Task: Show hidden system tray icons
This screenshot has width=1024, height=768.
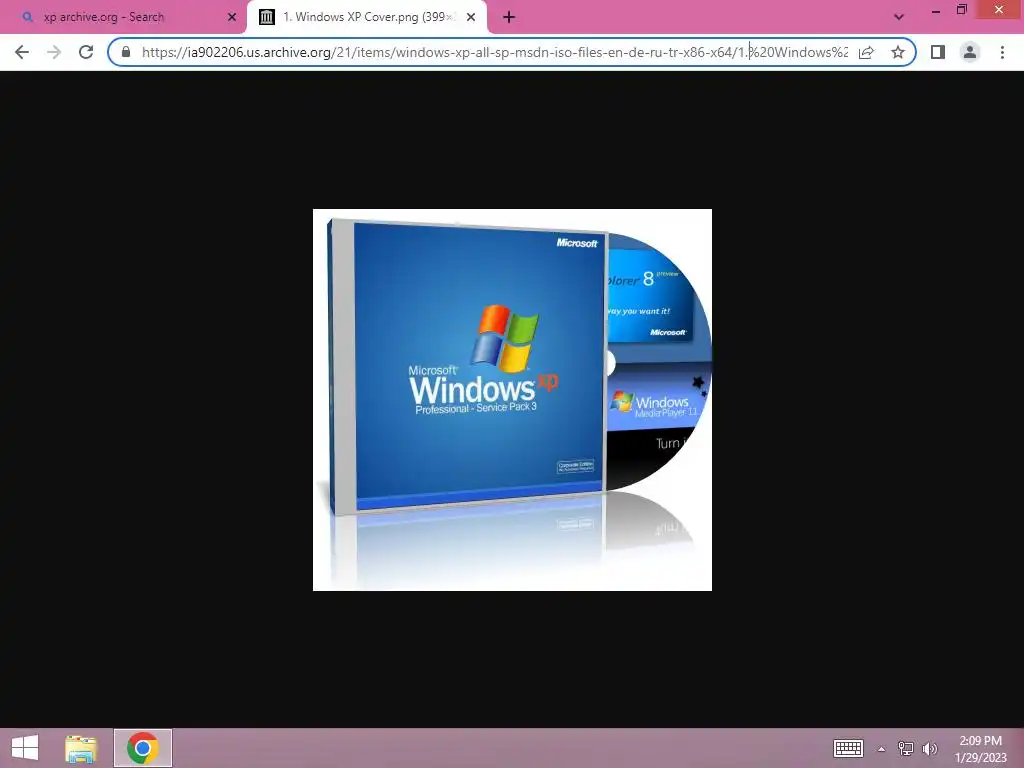Action: tap(881, 748)
